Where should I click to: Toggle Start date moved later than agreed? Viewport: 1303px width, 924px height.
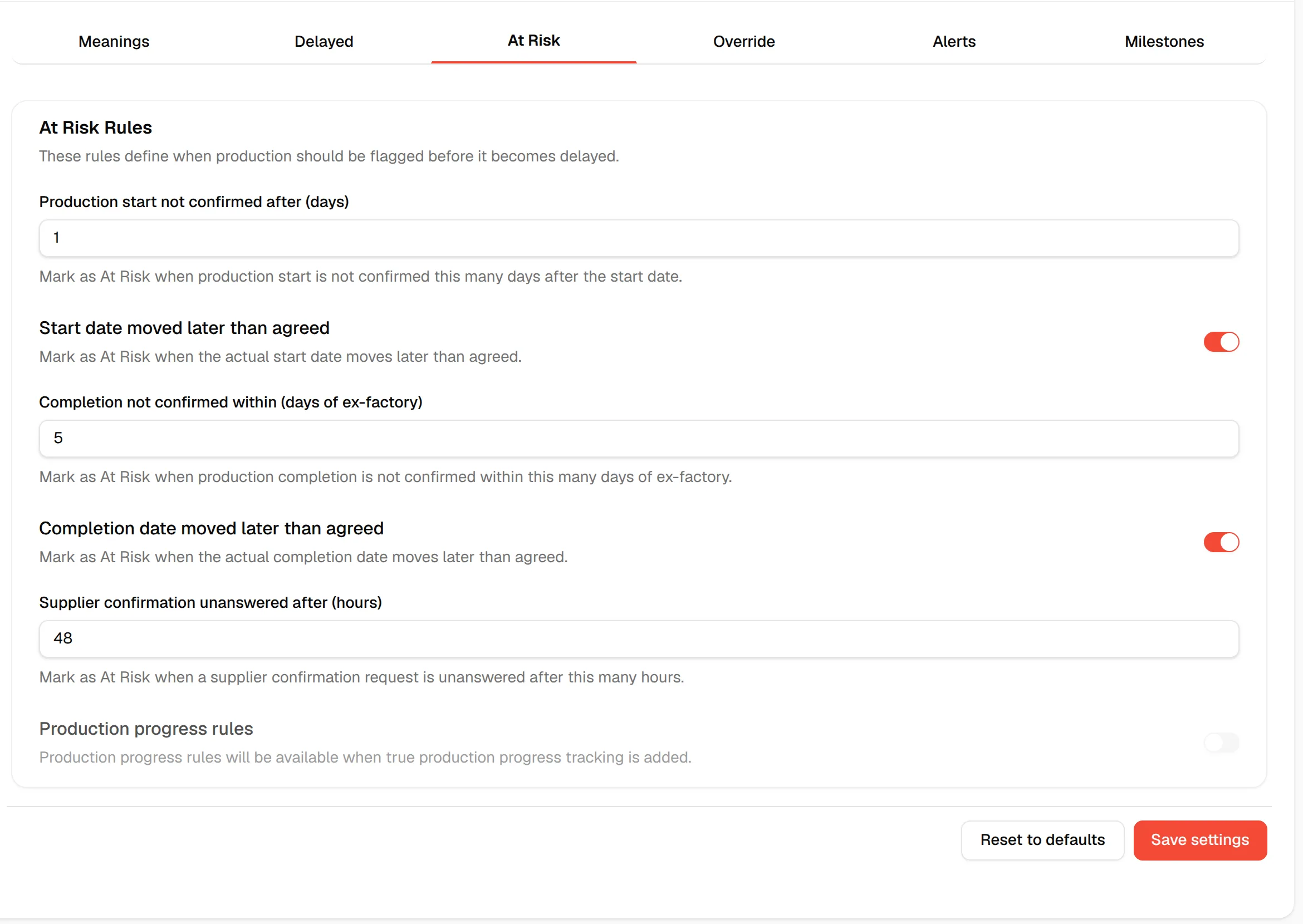pyautogui.click(x=1221, y=342)
